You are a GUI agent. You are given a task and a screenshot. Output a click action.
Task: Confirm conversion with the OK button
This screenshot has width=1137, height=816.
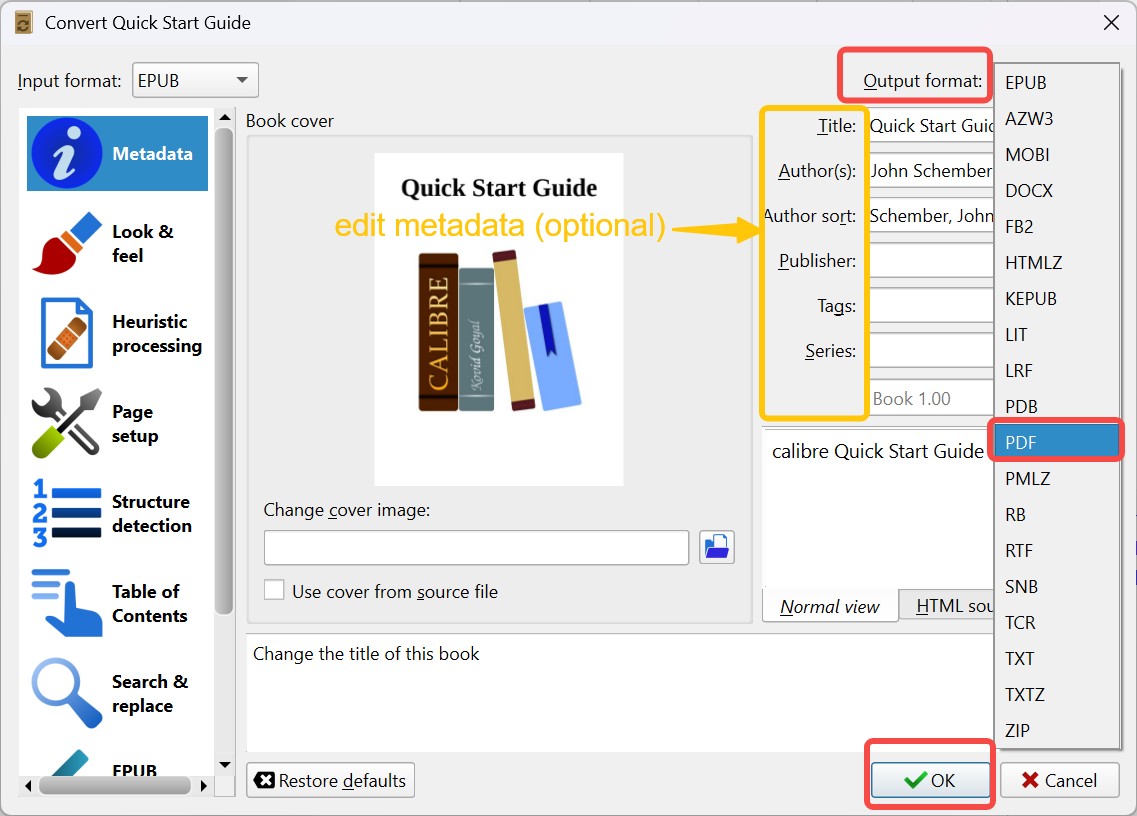[x=929, y=780]
